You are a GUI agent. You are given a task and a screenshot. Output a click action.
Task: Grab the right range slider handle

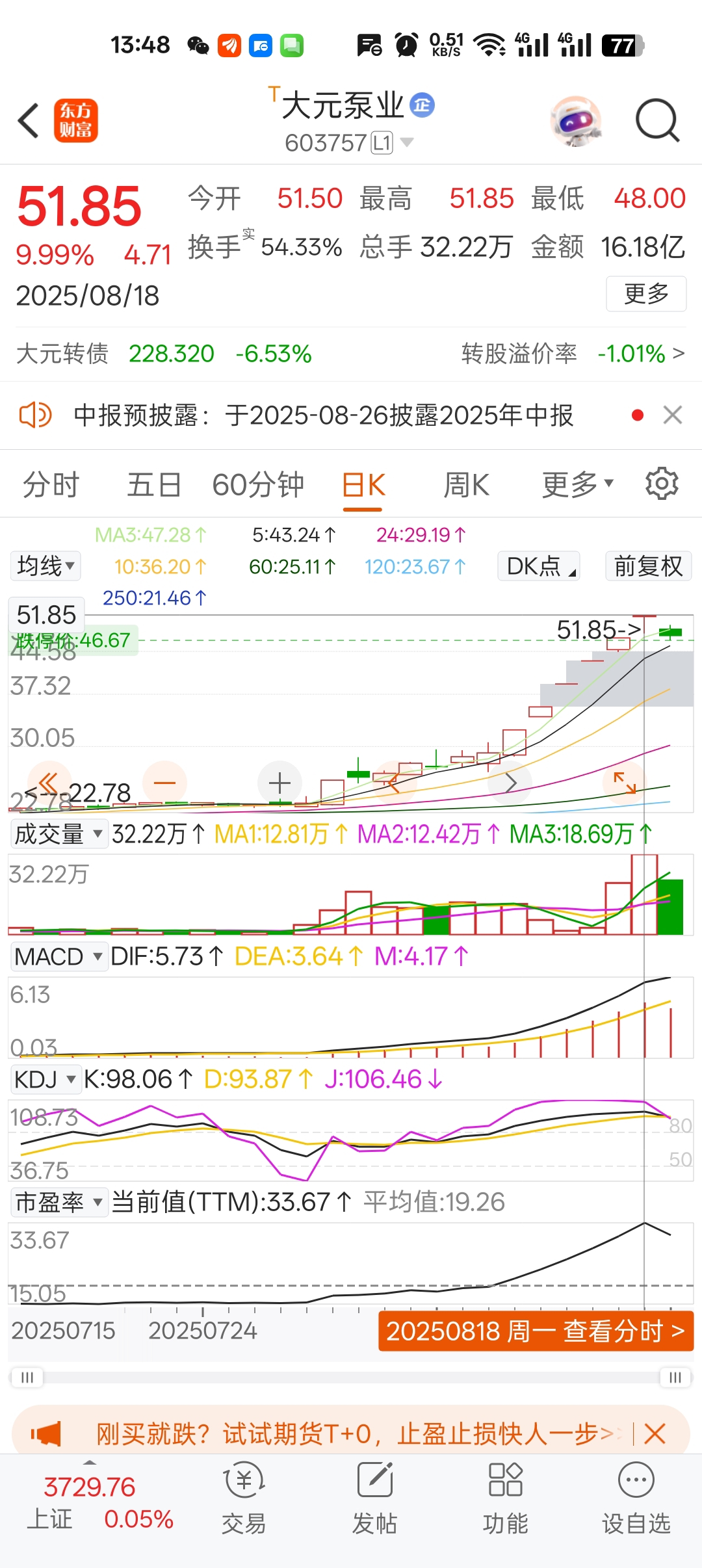(675, 1378)
